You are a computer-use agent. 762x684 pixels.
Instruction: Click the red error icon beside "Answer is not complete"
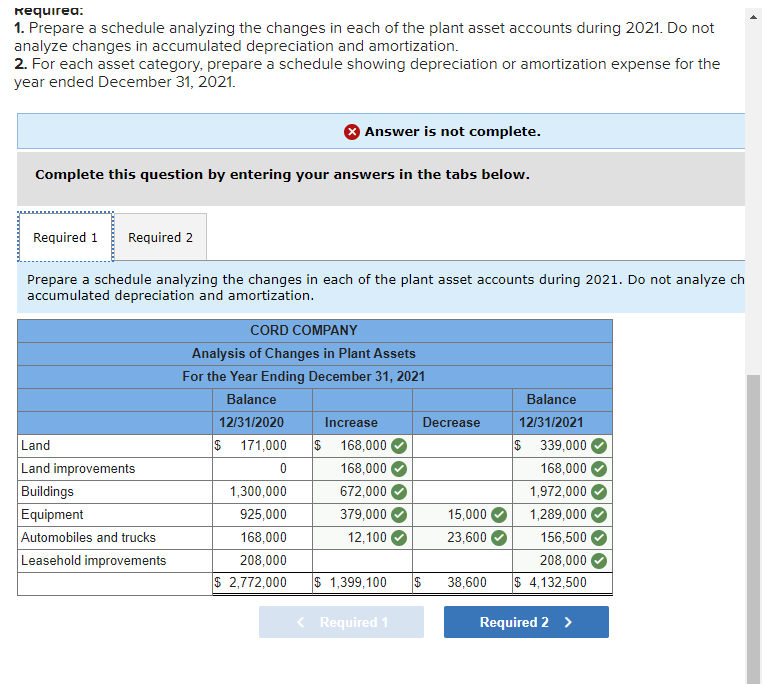tap(352, 132)
